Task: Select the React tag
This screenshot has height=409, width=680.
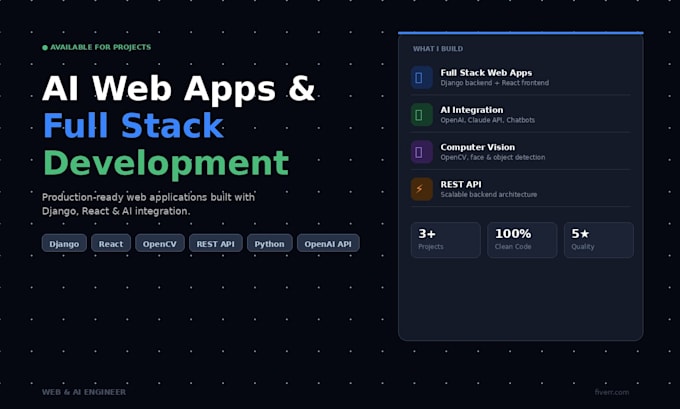Action: click(x=111, y=243)
